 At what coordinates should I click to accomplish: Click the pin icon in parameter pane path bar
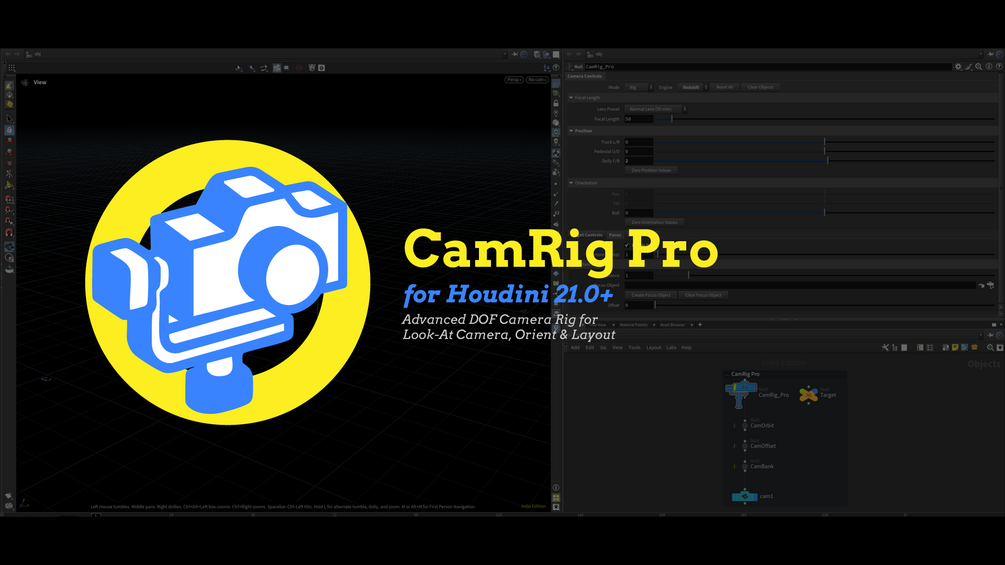(x=990, y=54)
